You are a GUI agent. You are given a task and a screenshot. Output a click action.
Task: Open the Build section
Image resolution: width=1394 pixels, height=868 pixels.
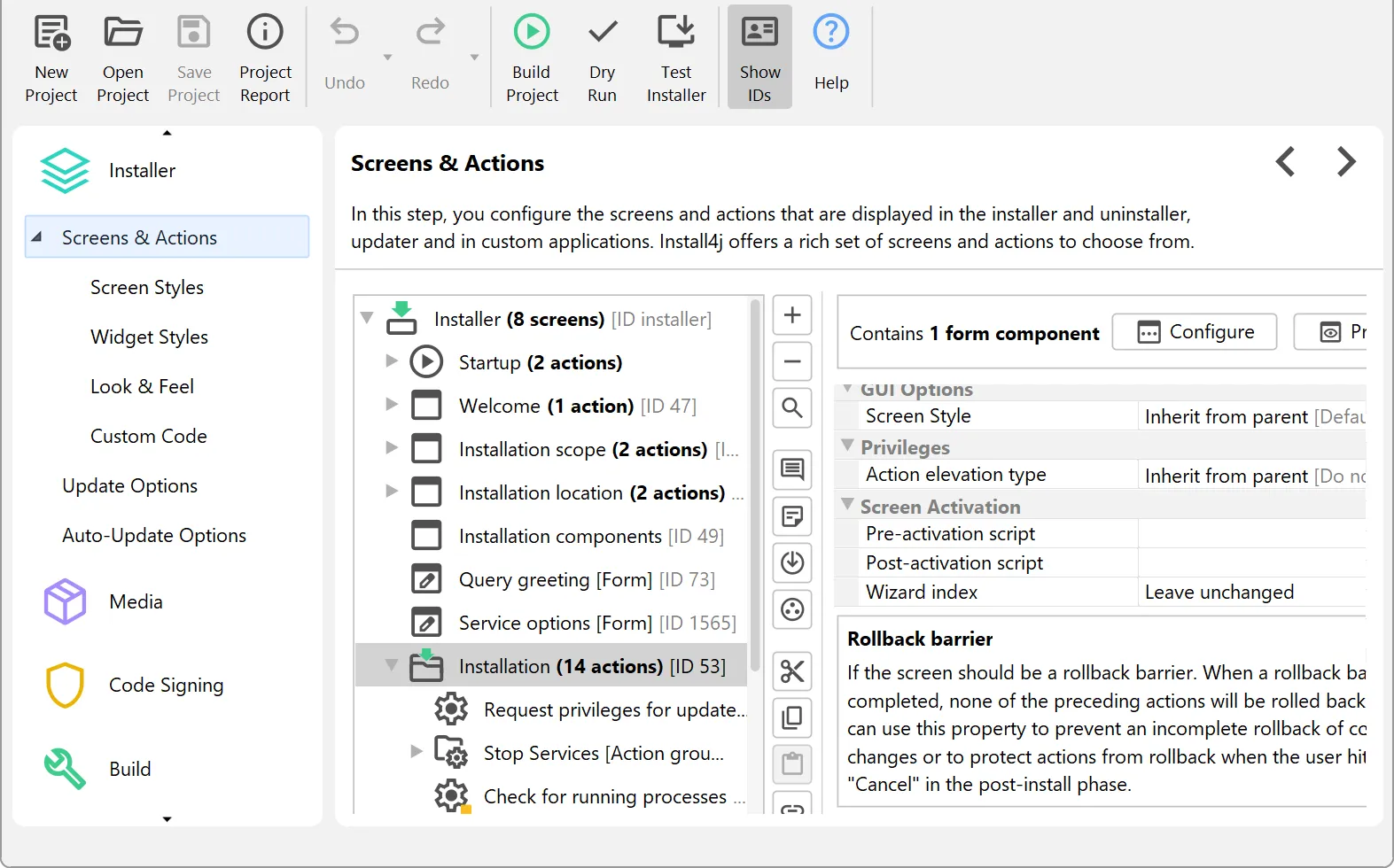click(x=129, y=769)
